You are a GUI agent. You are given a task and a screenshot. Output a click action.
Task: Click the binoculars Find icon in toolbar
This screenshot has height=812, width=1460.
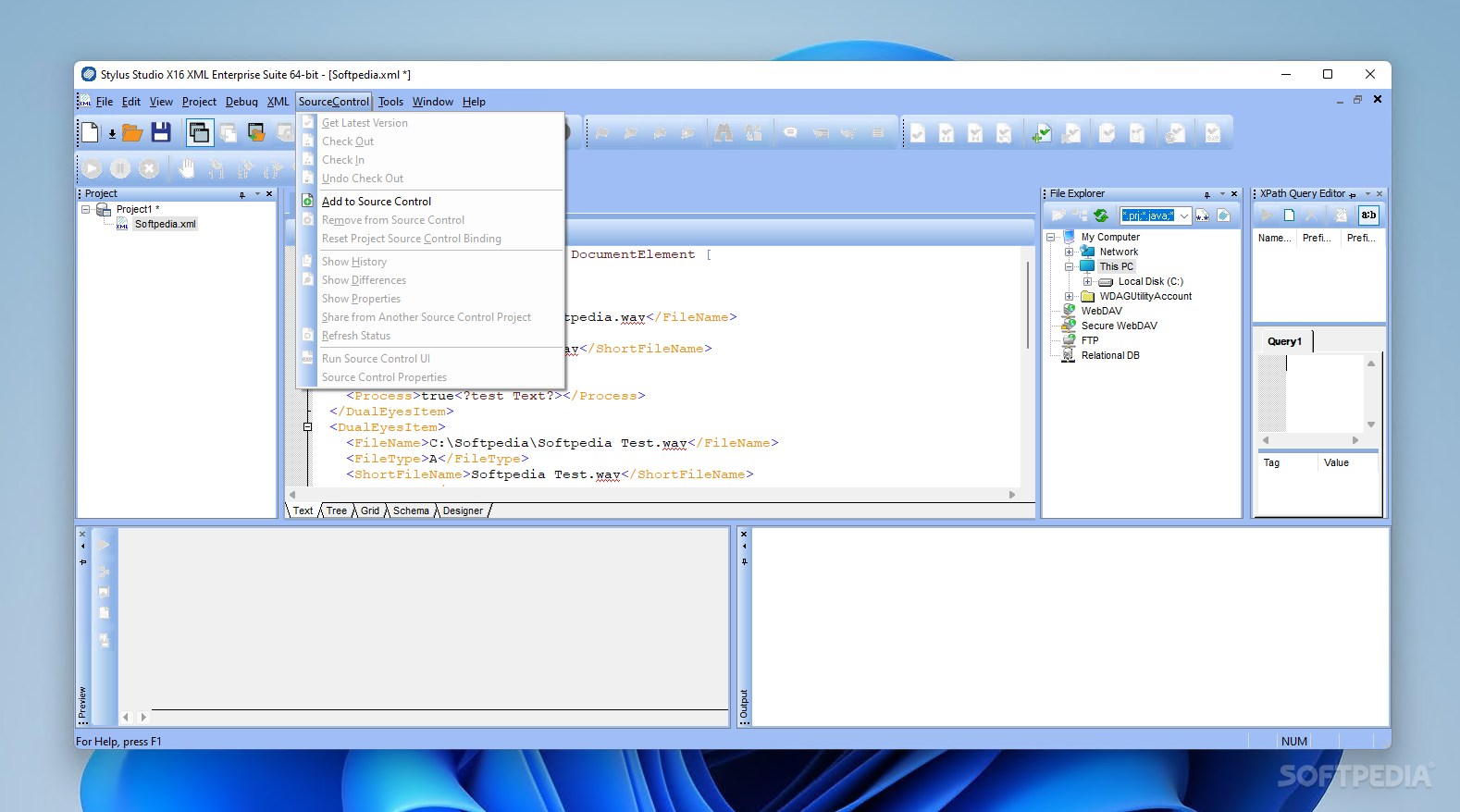[x=724, y=133]
